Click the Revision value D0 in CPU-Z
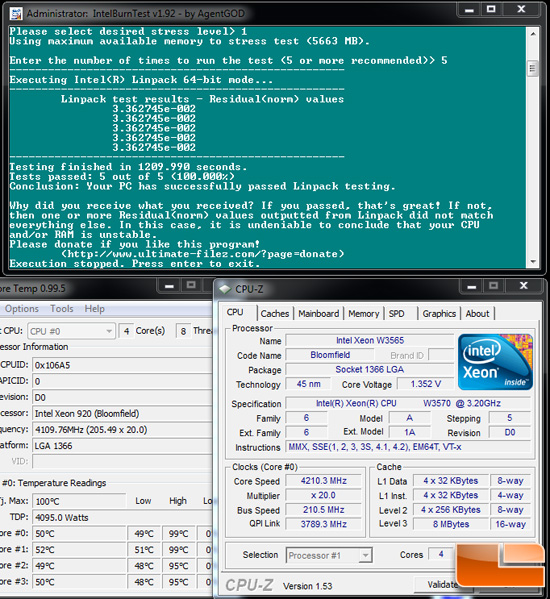Screen dimensions: 550x599 (510, 432)
